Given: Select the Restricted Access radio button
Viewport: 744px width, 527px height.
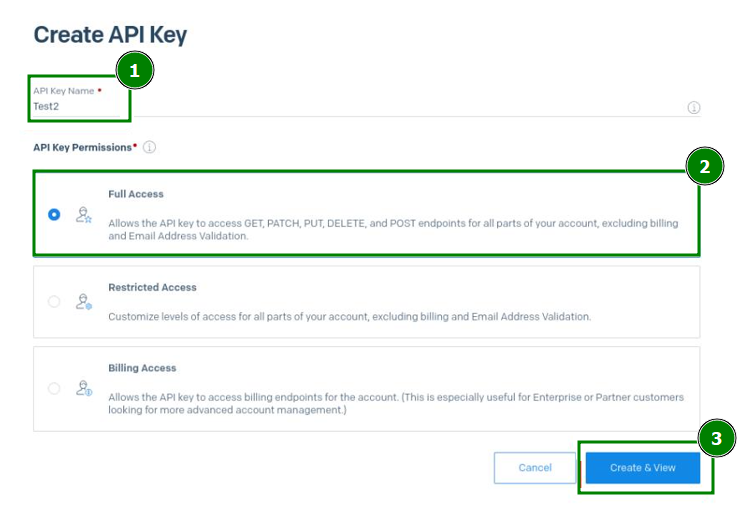Looking at the screenshot, I should click(x=54, y=302).
